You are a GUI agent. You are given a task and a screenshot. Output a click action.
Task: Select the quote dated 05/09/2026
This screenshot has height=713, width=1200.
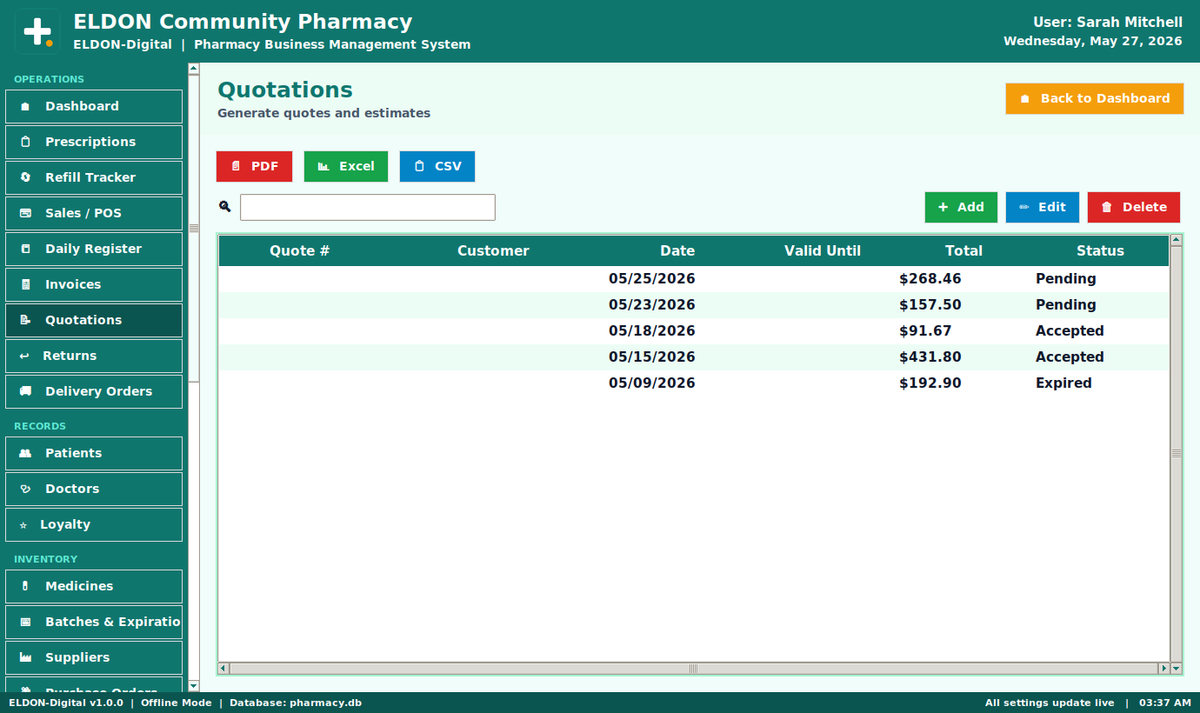click(x=693, y=383)
